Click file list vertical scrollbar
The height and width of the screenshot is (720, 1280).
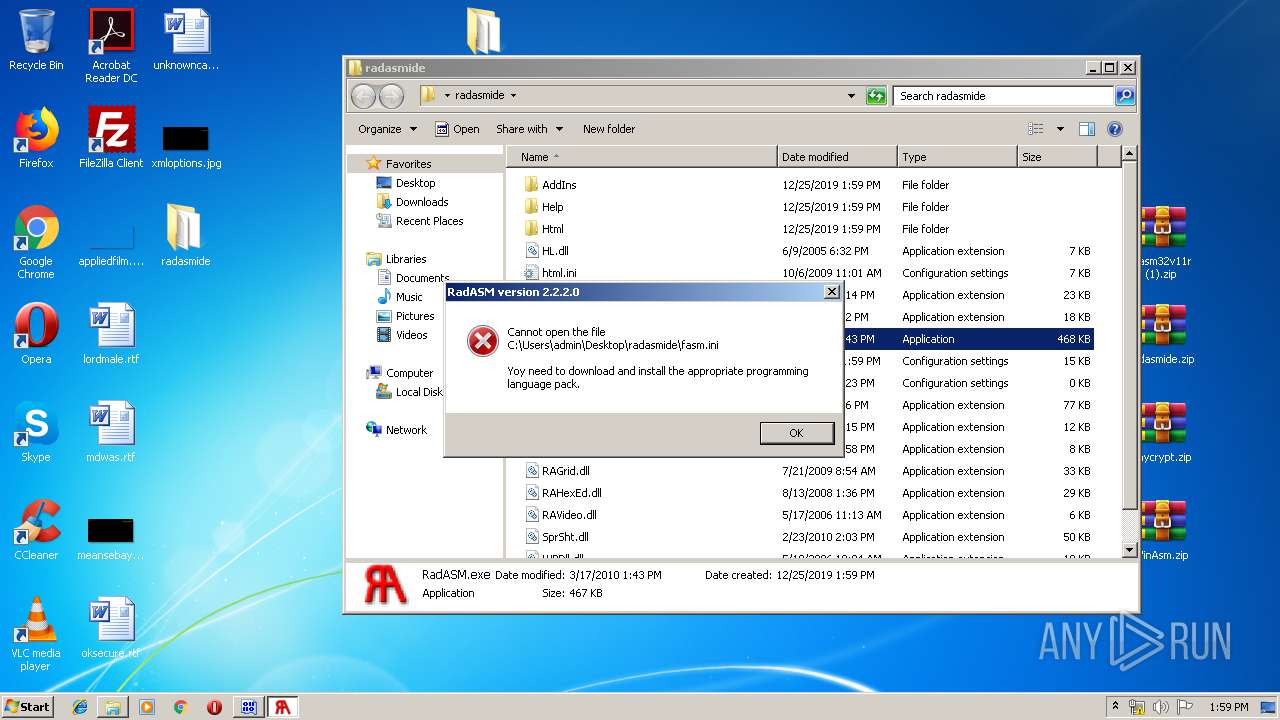tap(1129, 352)
